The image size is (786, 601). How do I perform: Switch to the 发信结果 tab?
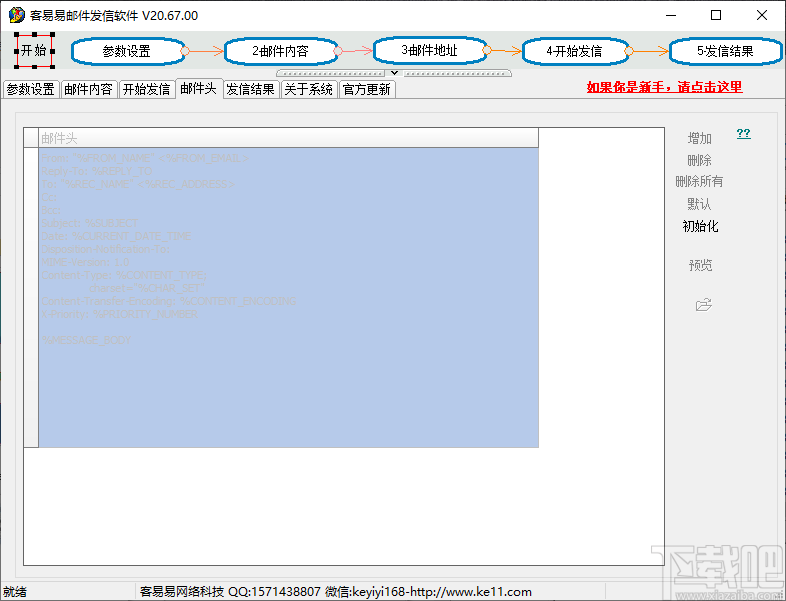click(x=251, y=89)
